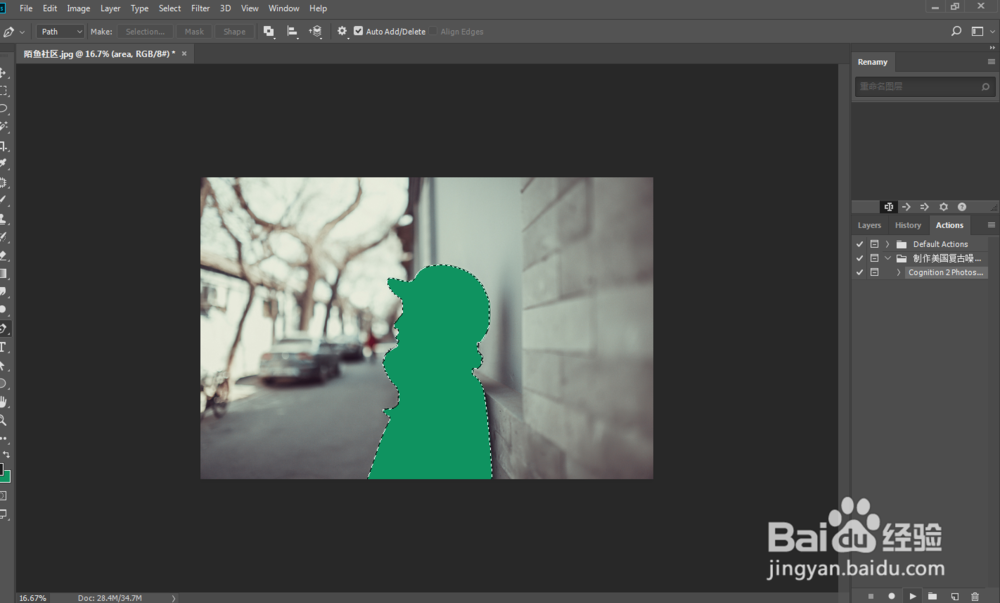Swap foreground and background colors
1000x603 pixels.
(6, 454)
